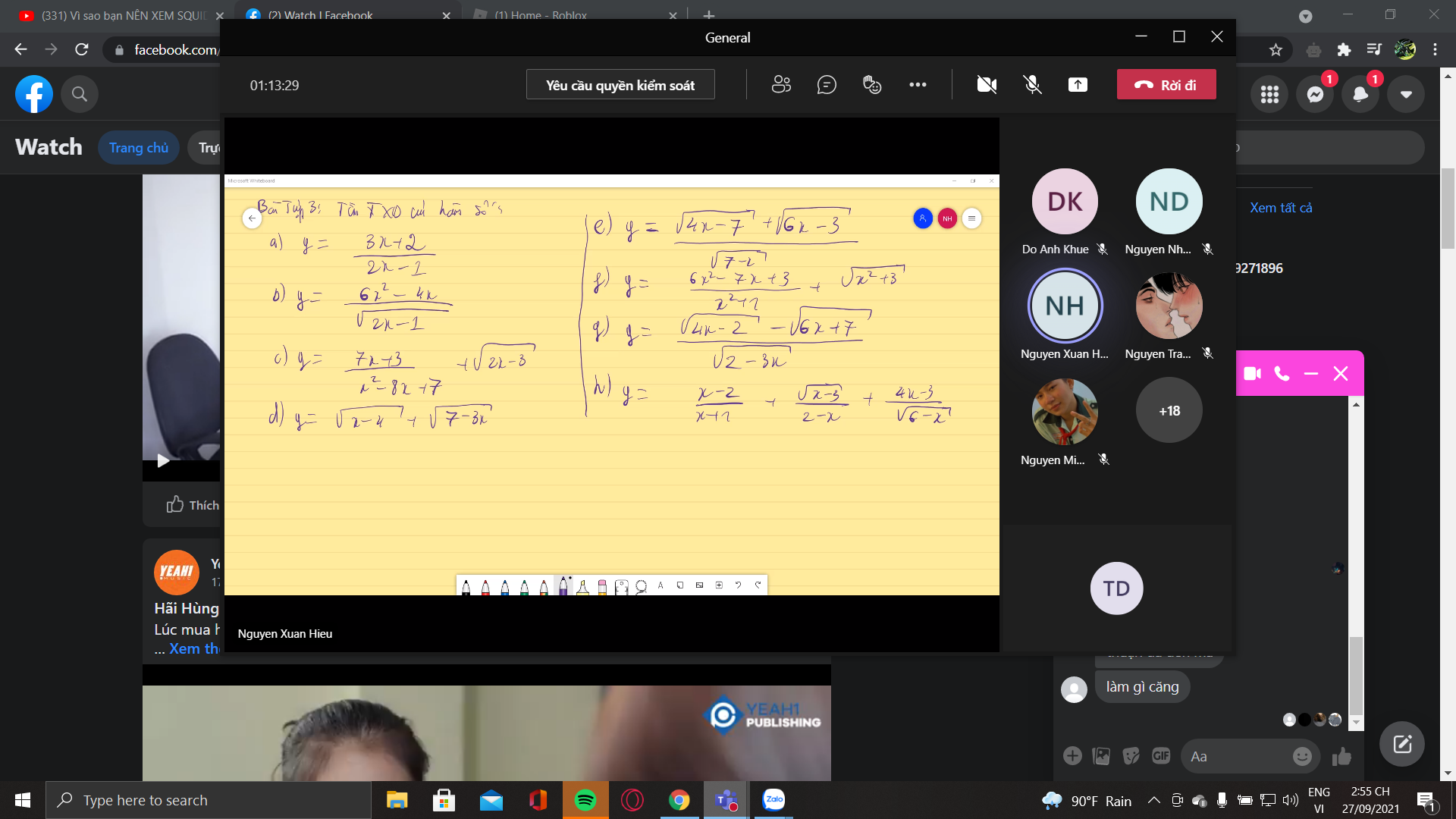The width and height of the screenshot is (1456, 819).
Task: Send a thumbs up in chat
Action: pos(1341,756)
